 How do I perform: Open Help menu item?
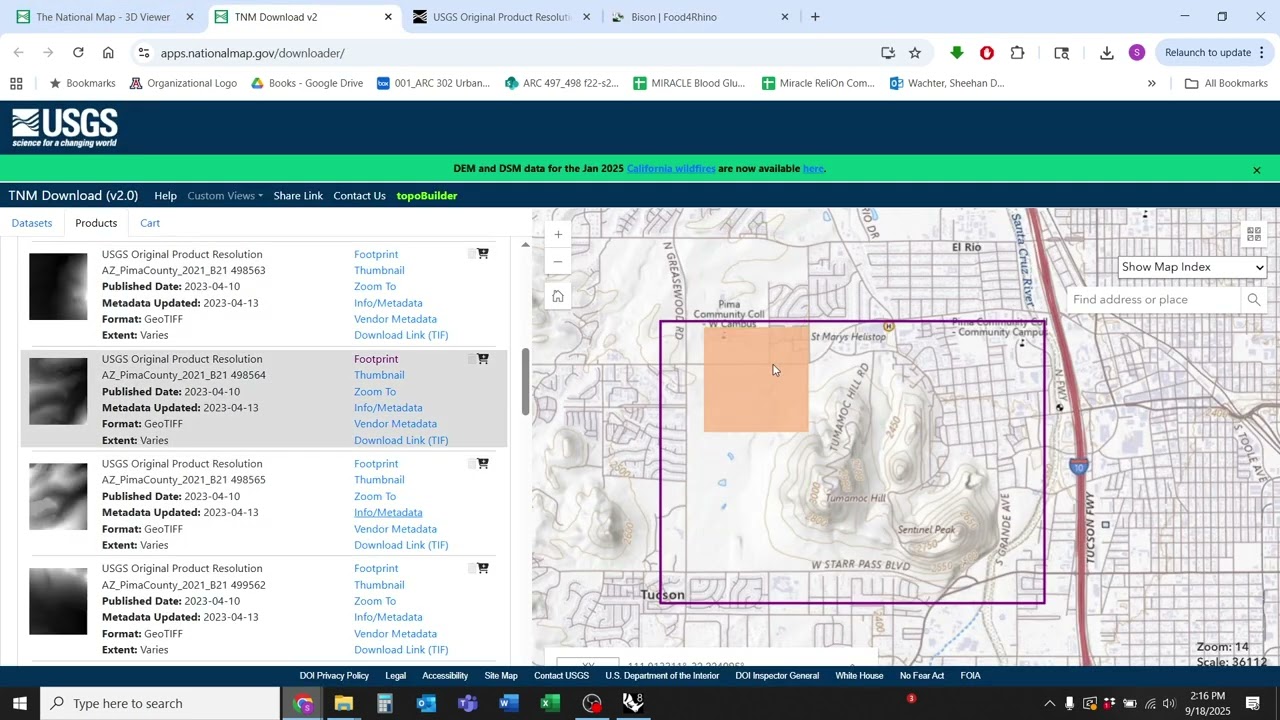tap(166, 196)
